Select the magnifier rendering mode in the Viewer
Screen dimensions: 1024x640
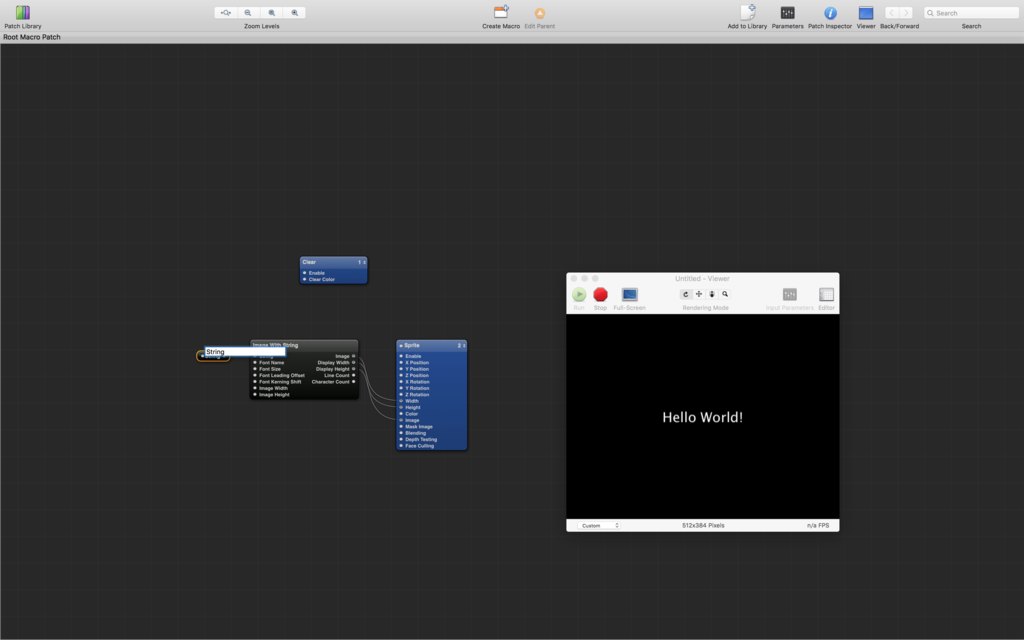725,295
